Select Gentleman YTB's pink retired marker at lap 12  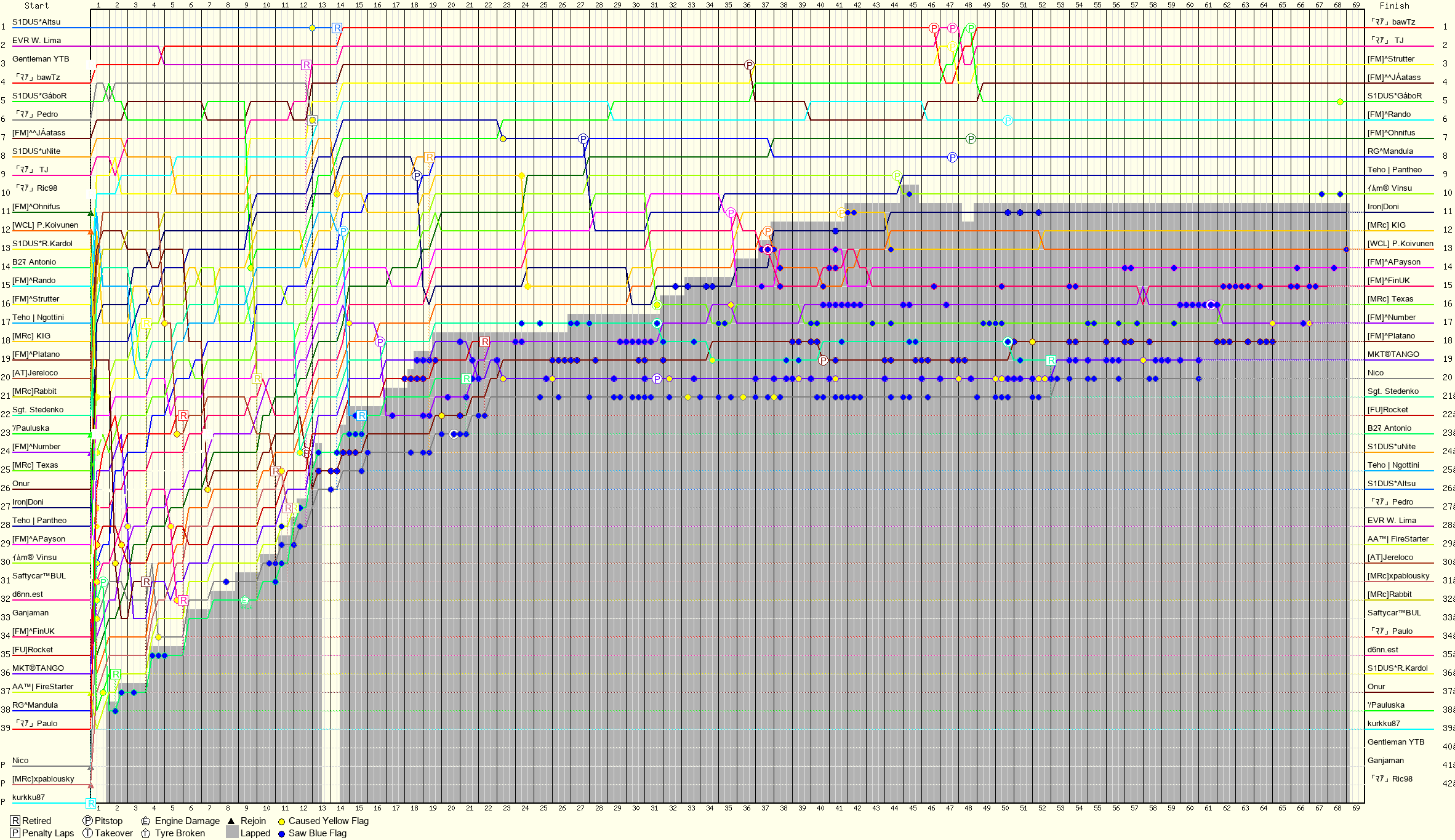[x=306, y=65]
